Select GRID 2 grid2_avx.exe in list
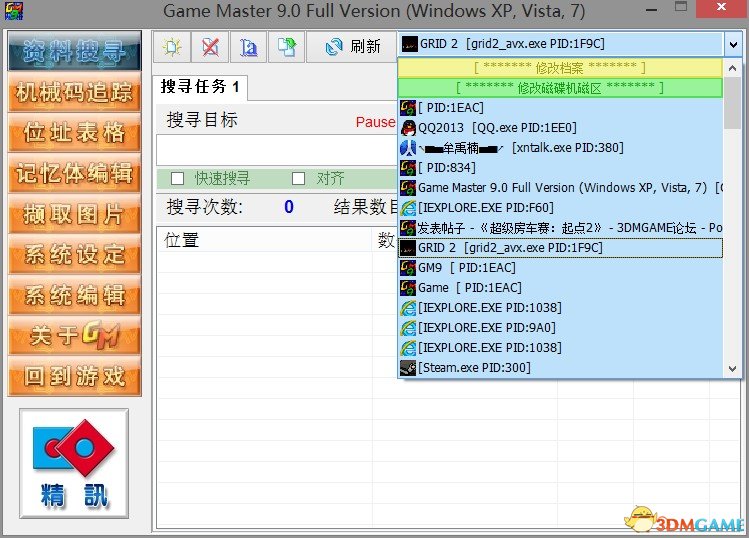The width and height of the screenshot is (749, 538). click(x=560, y=247)
